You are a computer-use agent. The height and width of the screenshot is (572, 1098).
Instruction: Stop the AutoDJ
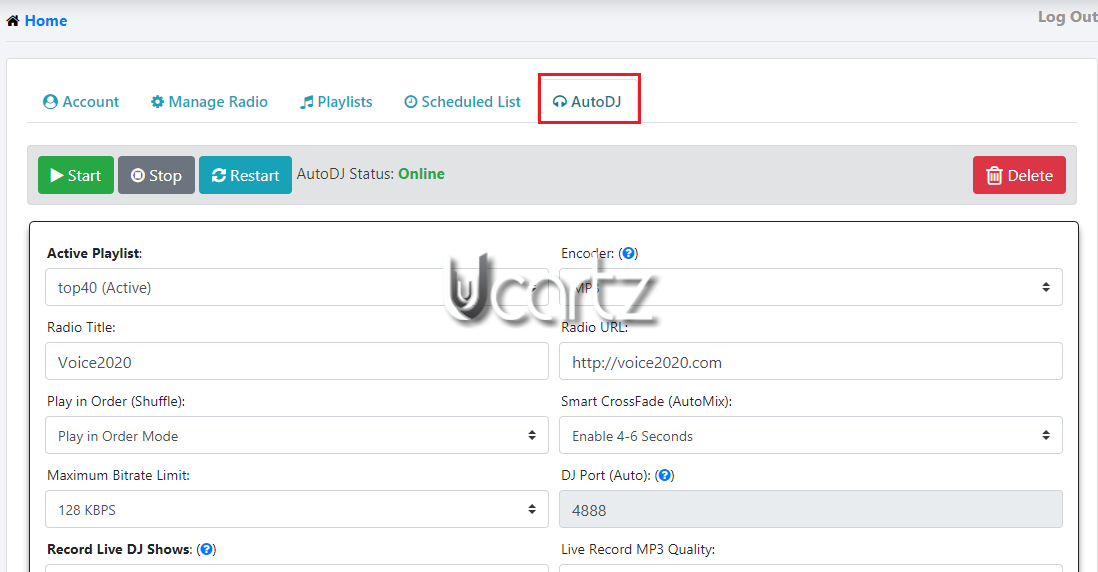pos(156,175)
